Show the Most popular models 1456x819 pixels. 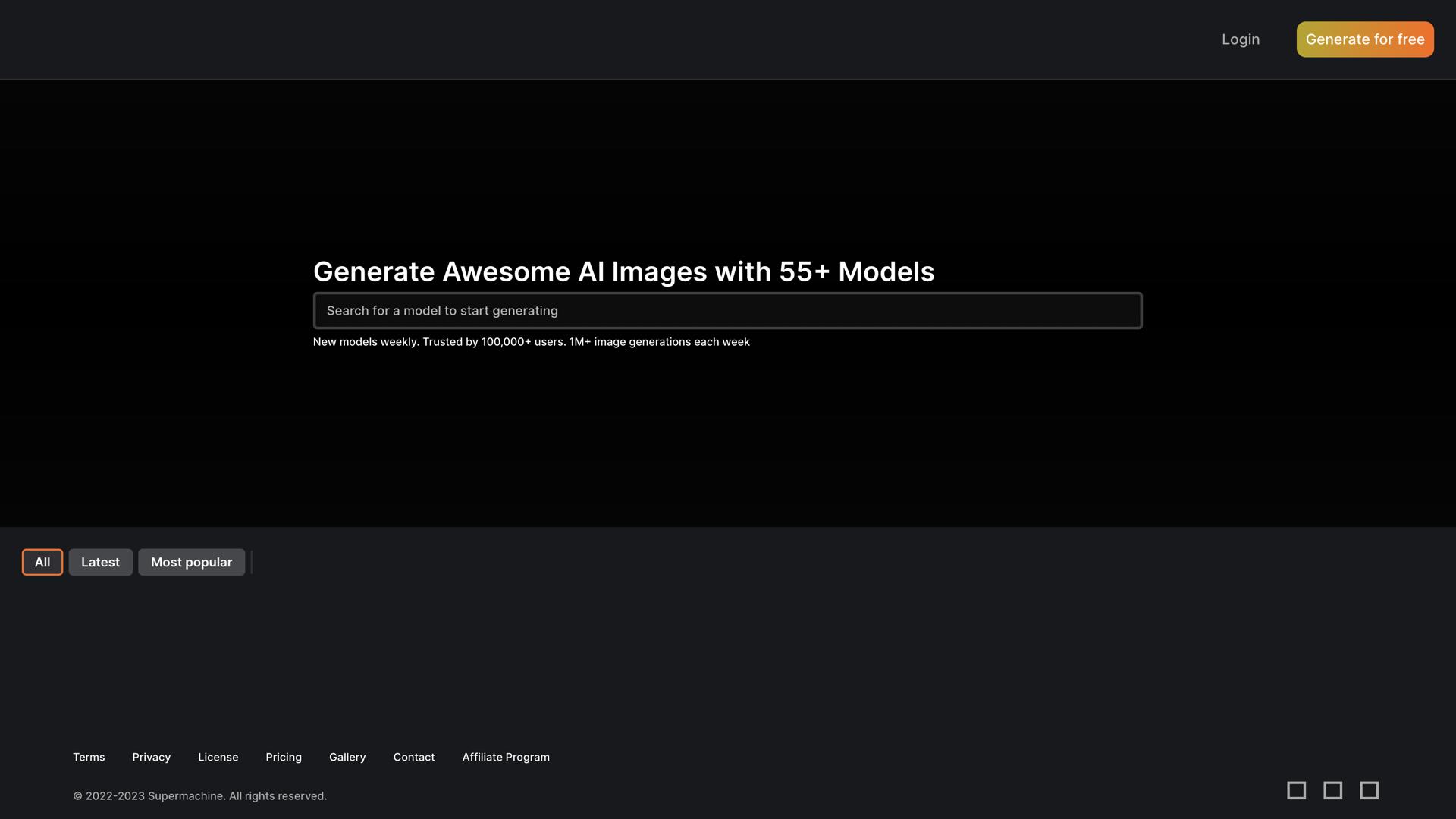(x=191, y=562)
